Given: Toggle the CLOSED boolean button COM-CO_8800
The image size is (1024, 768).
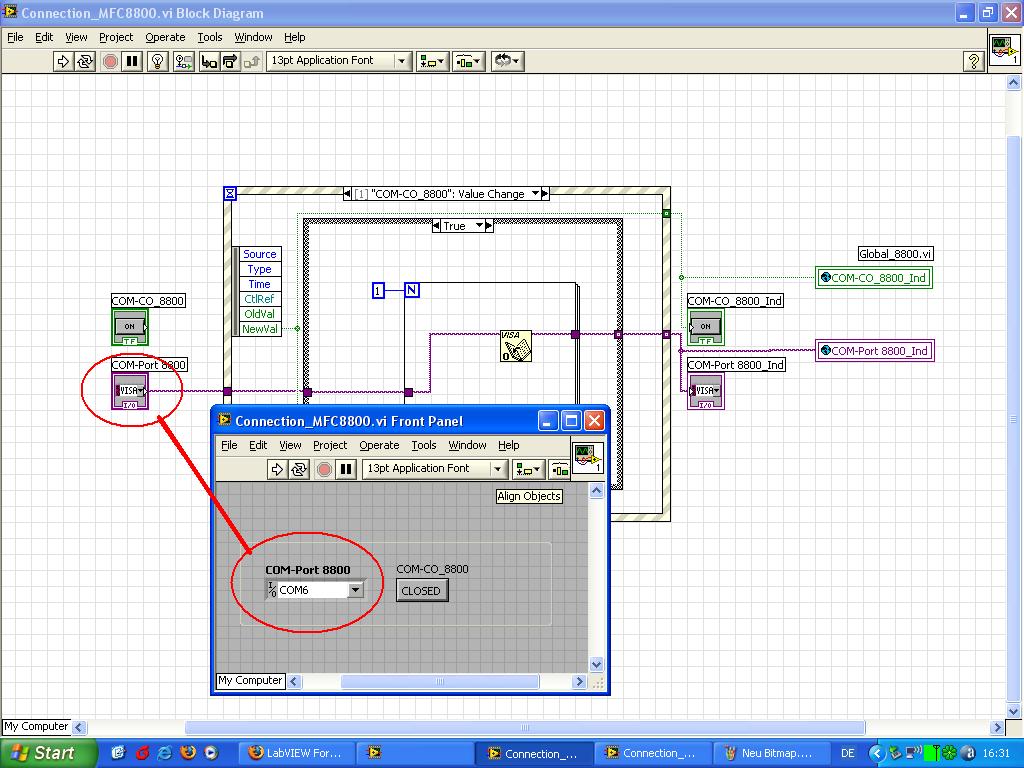Looking at the screenshot, I should [x=421, y=590].
